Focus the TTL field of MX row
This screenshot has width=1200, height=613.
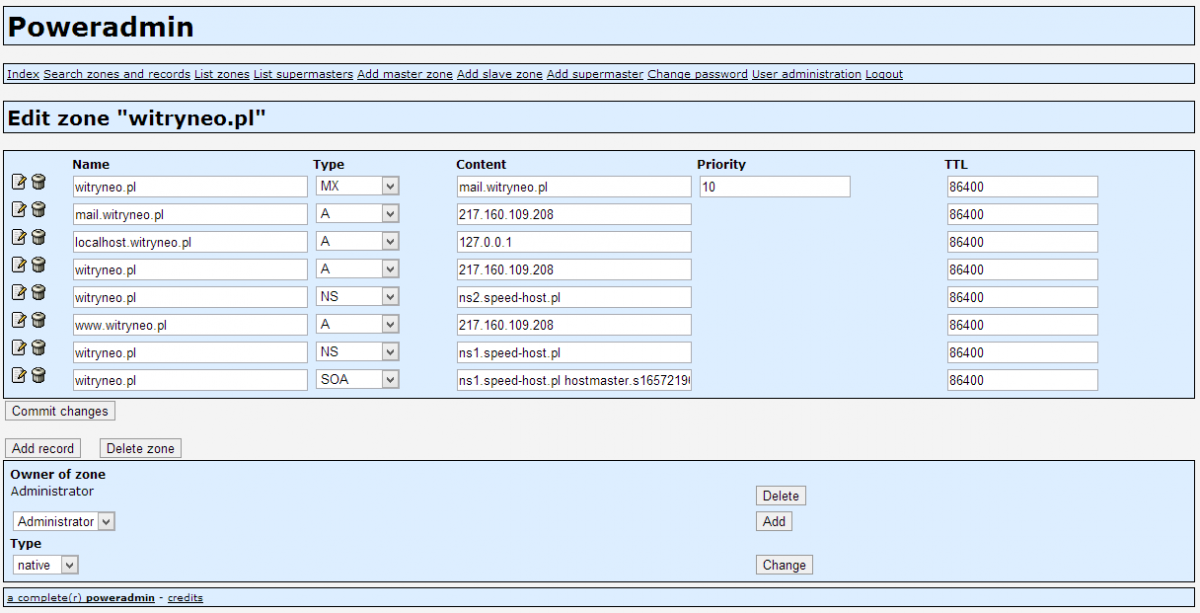(x=1022, y=187)
